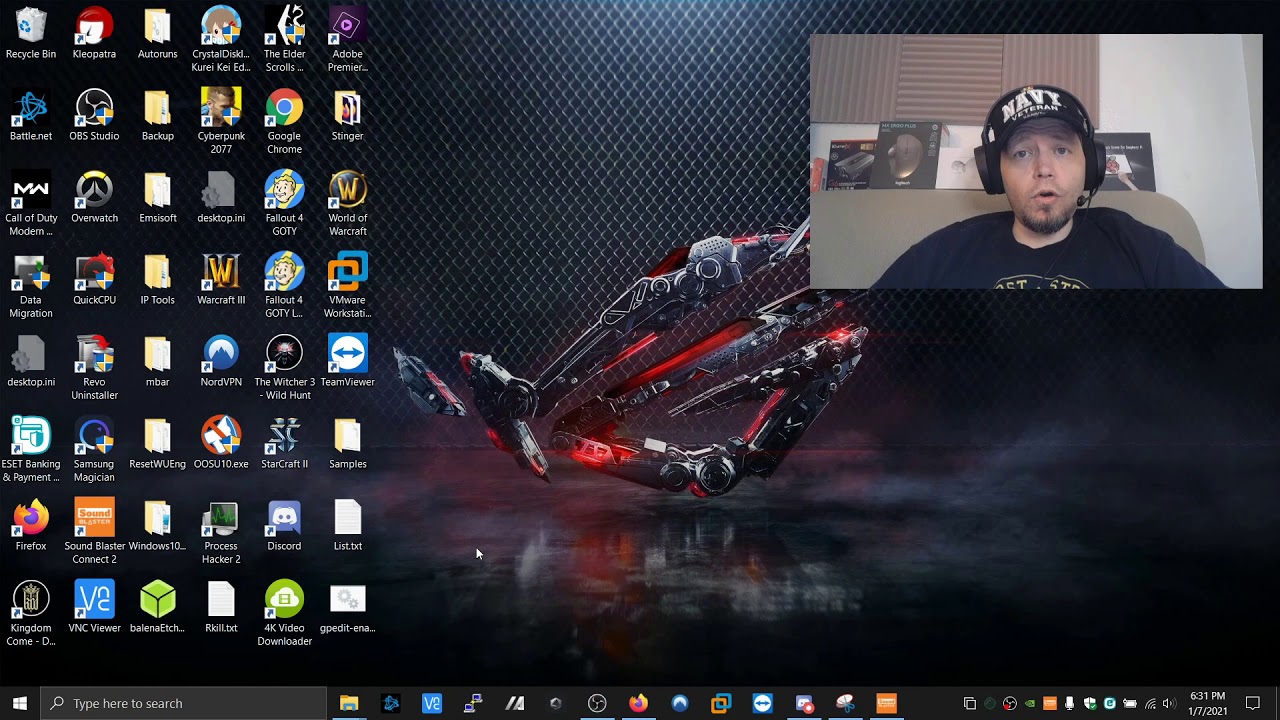Launch the Fallout 4 GOTY L... shortcut

284,286
